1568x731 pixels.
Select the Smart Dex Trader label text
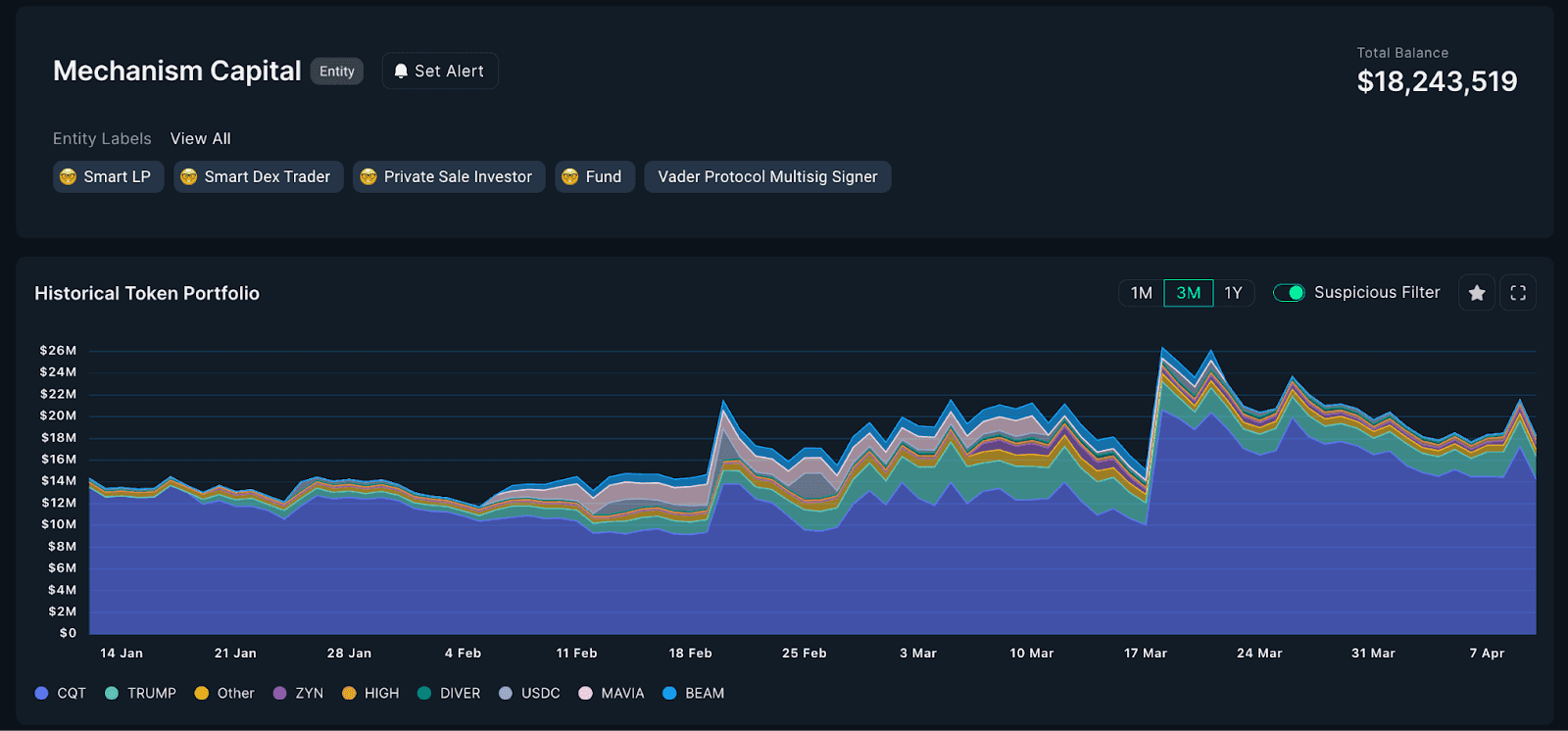(268, 177)
